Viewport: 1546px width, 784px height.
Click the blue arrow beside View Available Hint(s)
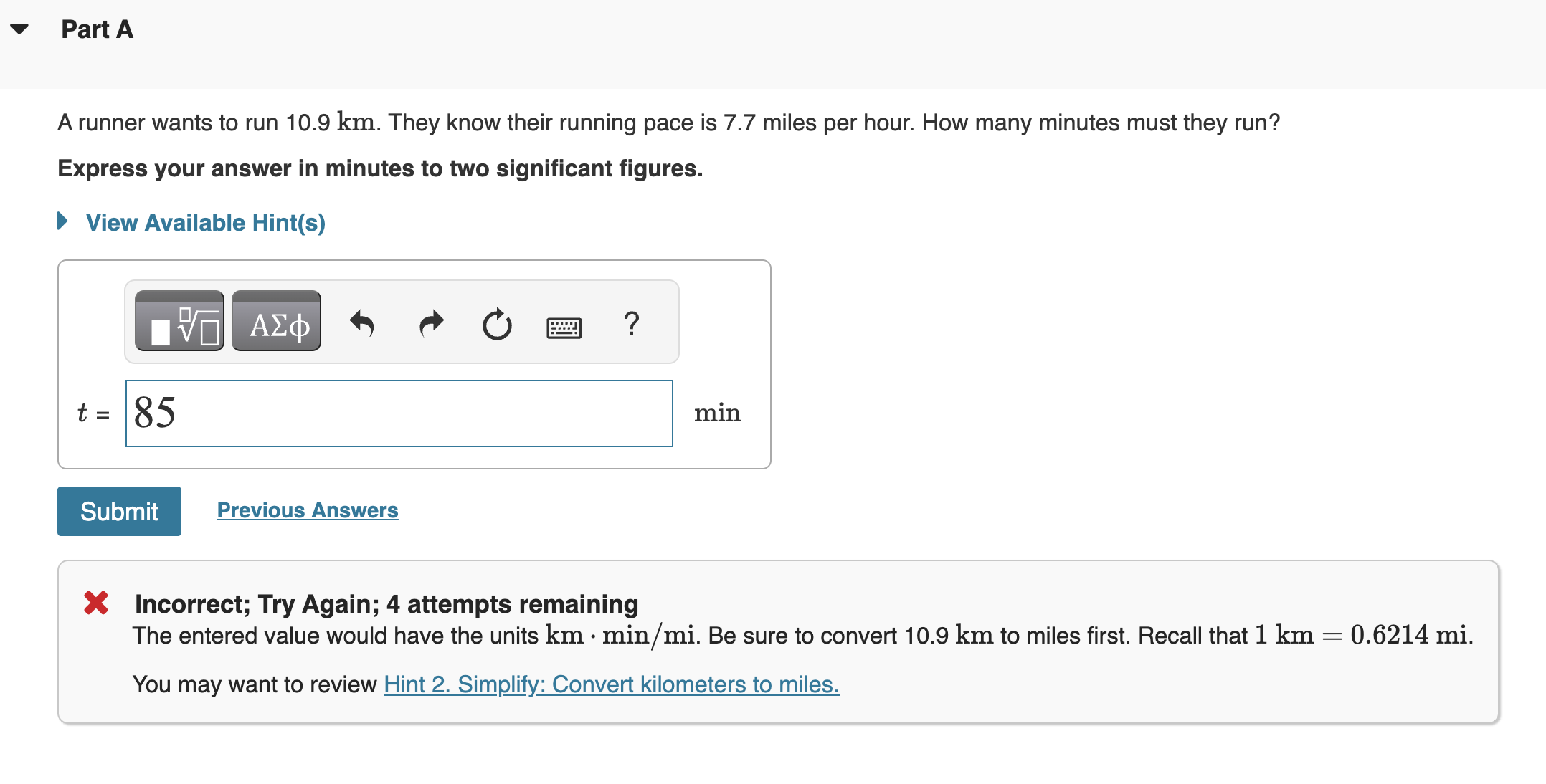tap(62, 221)
